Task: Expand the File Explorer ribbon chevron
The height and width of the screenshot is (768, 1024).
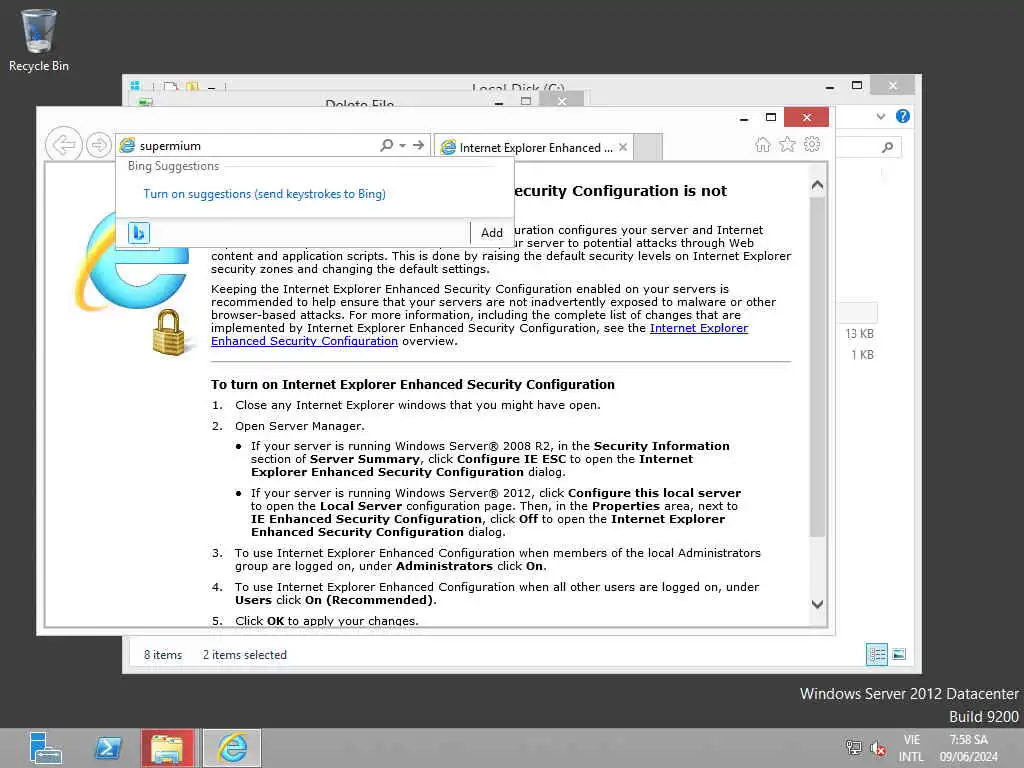Action: pyautogui.click(x=880, y=116)
